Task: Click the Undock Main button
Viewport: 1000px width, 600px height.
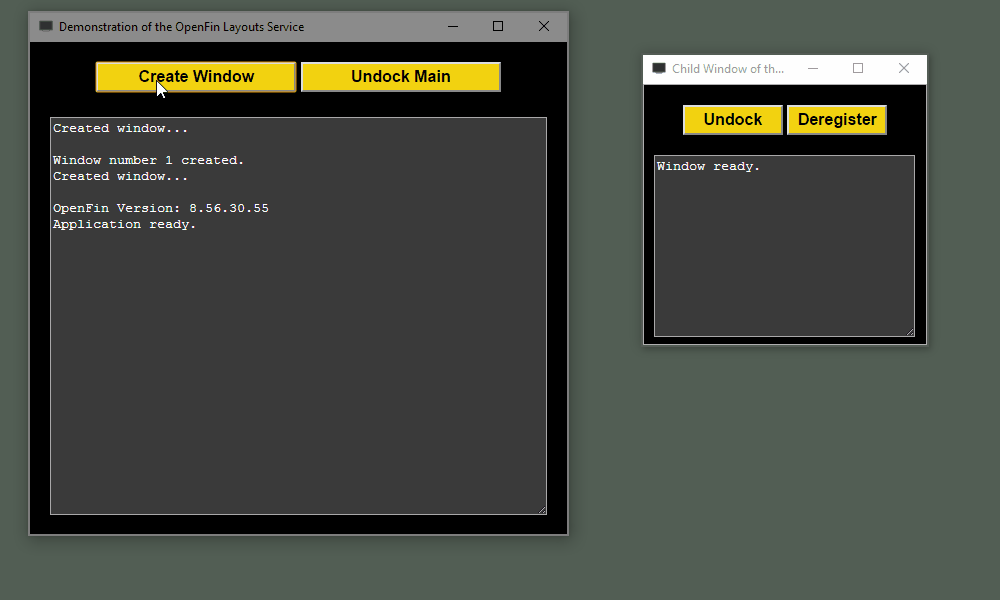Action: [401, 77]
